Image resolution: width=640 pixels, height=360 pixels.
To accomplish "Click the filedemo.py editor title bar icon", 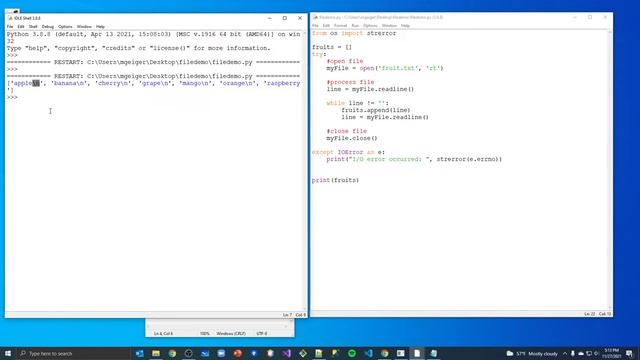I will 315,18.
